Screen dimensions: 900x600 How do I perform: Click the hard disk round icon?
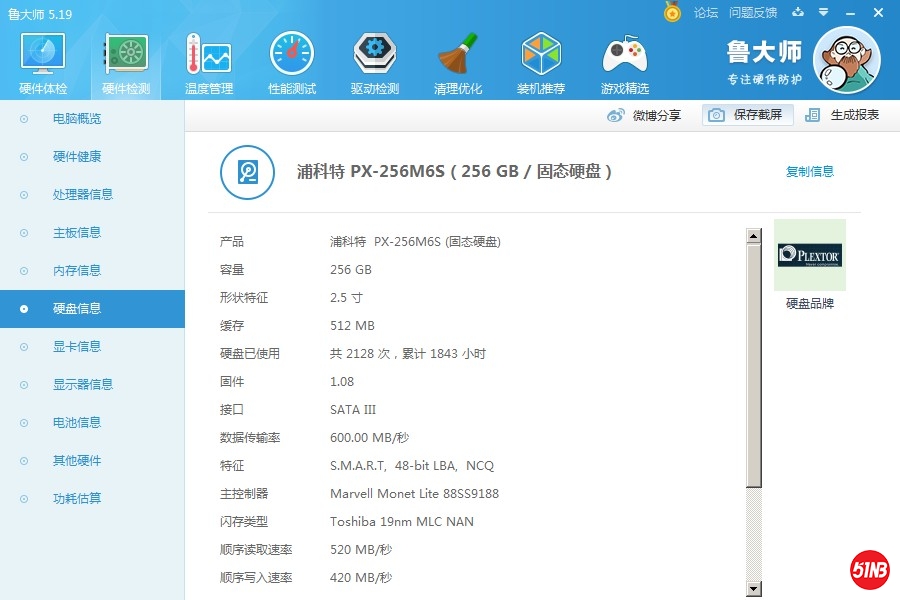247,172
